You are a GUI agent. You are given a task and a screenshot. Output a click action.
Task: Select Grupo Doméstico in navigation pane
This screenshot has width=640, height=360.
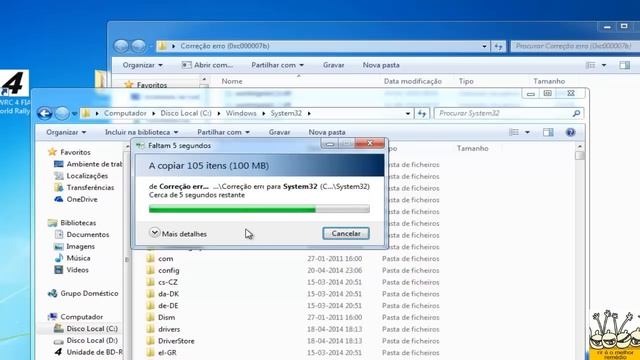tap(83, 293)
